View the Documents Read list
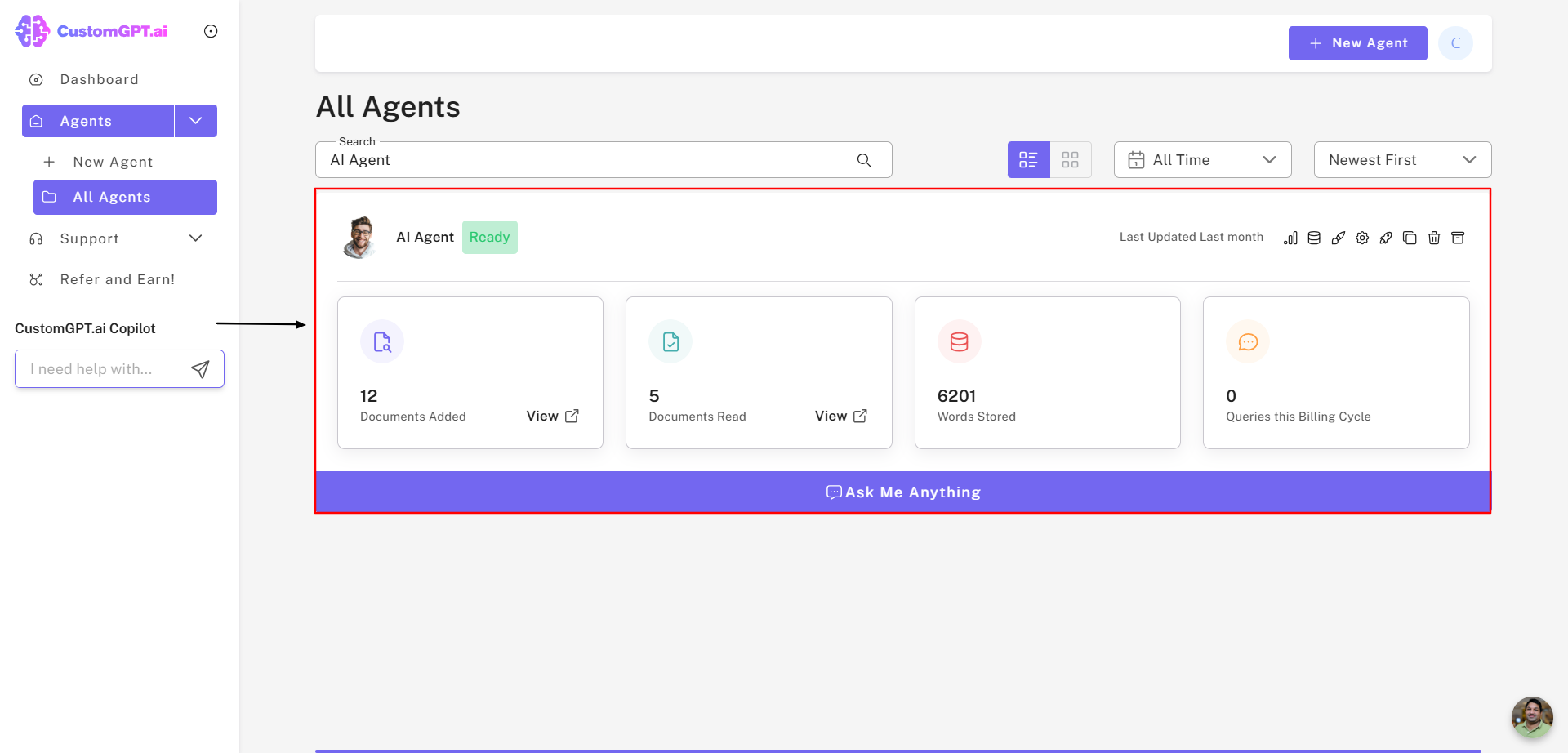Image resolution: width=1568 pixels, height=753 pixels. tap(841, 416)
